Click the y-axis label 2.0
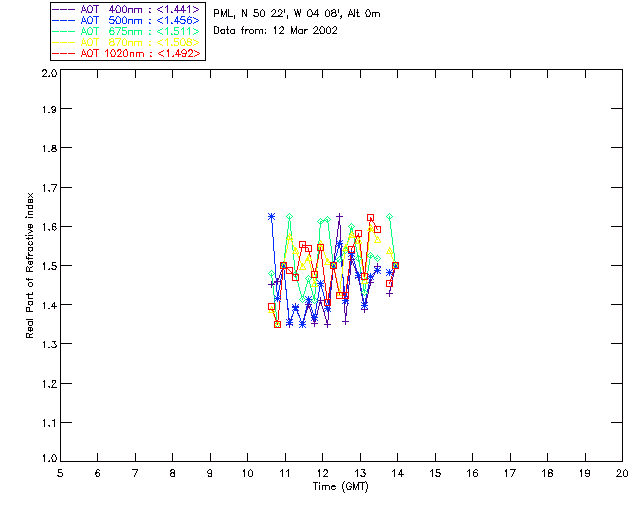The width and height of the screenshot is (640, 512). pos(49,73)
